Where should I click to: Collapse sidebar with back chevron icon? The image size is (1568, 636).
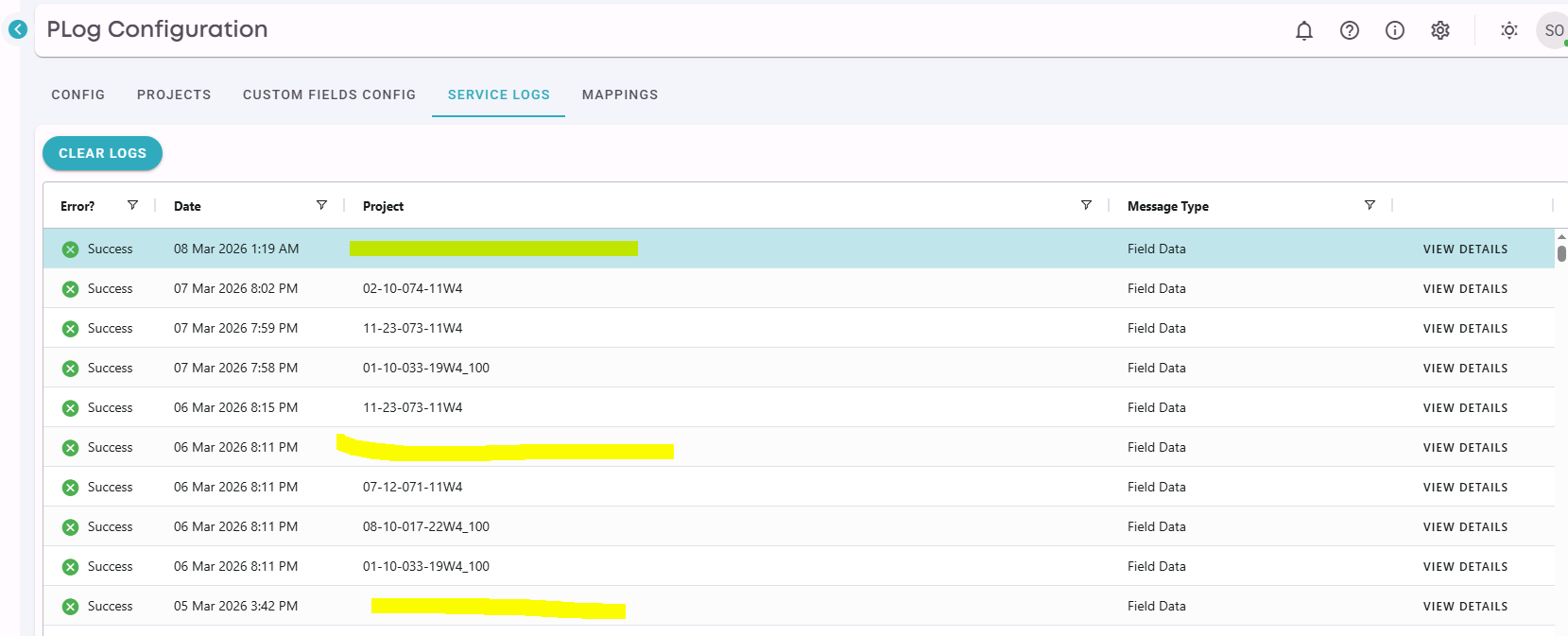coord(18,29)
